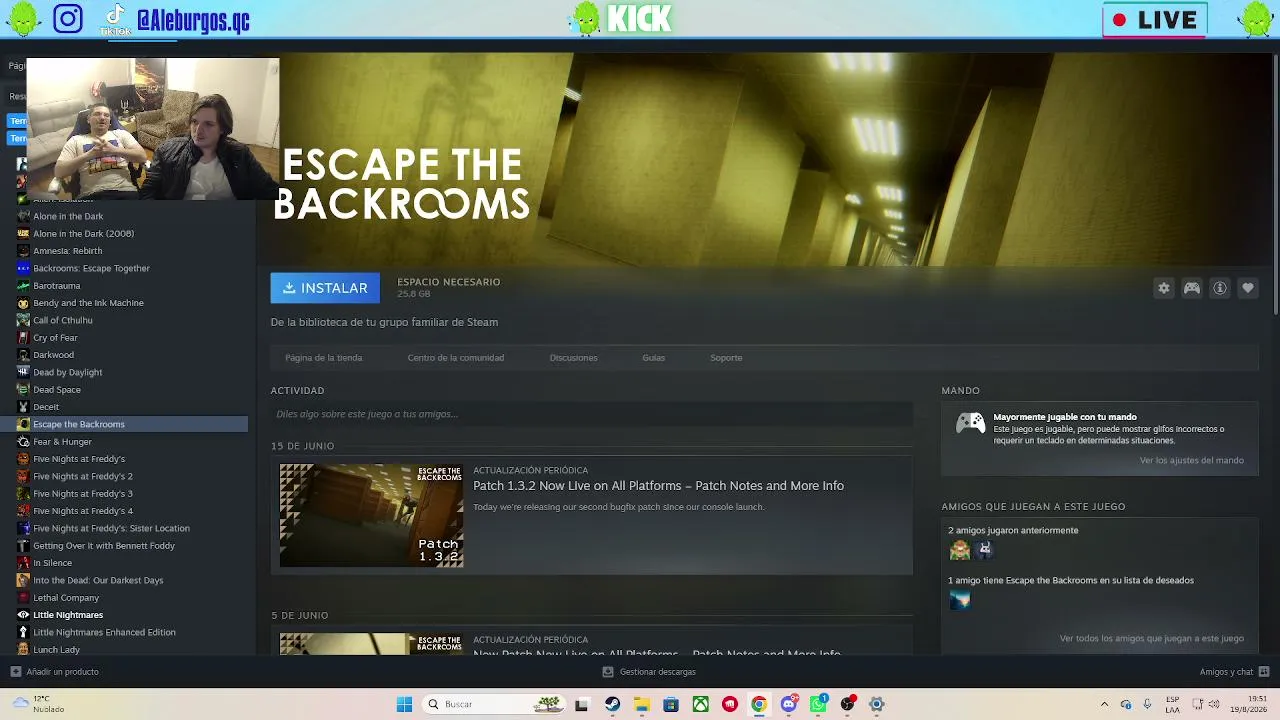Open Discord from the taskbar
The width and height of the screenshot is (1280, 720).
(789, 704)
